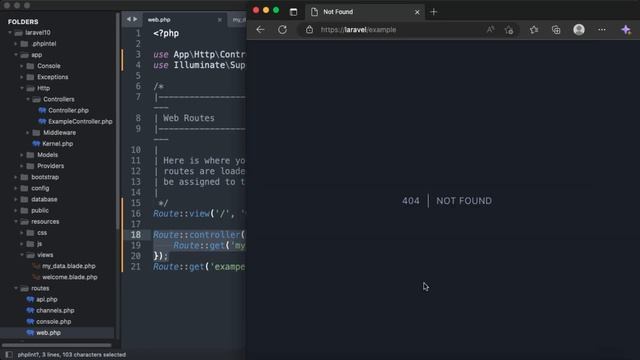Open the Favorites list icon

(534, 30)
